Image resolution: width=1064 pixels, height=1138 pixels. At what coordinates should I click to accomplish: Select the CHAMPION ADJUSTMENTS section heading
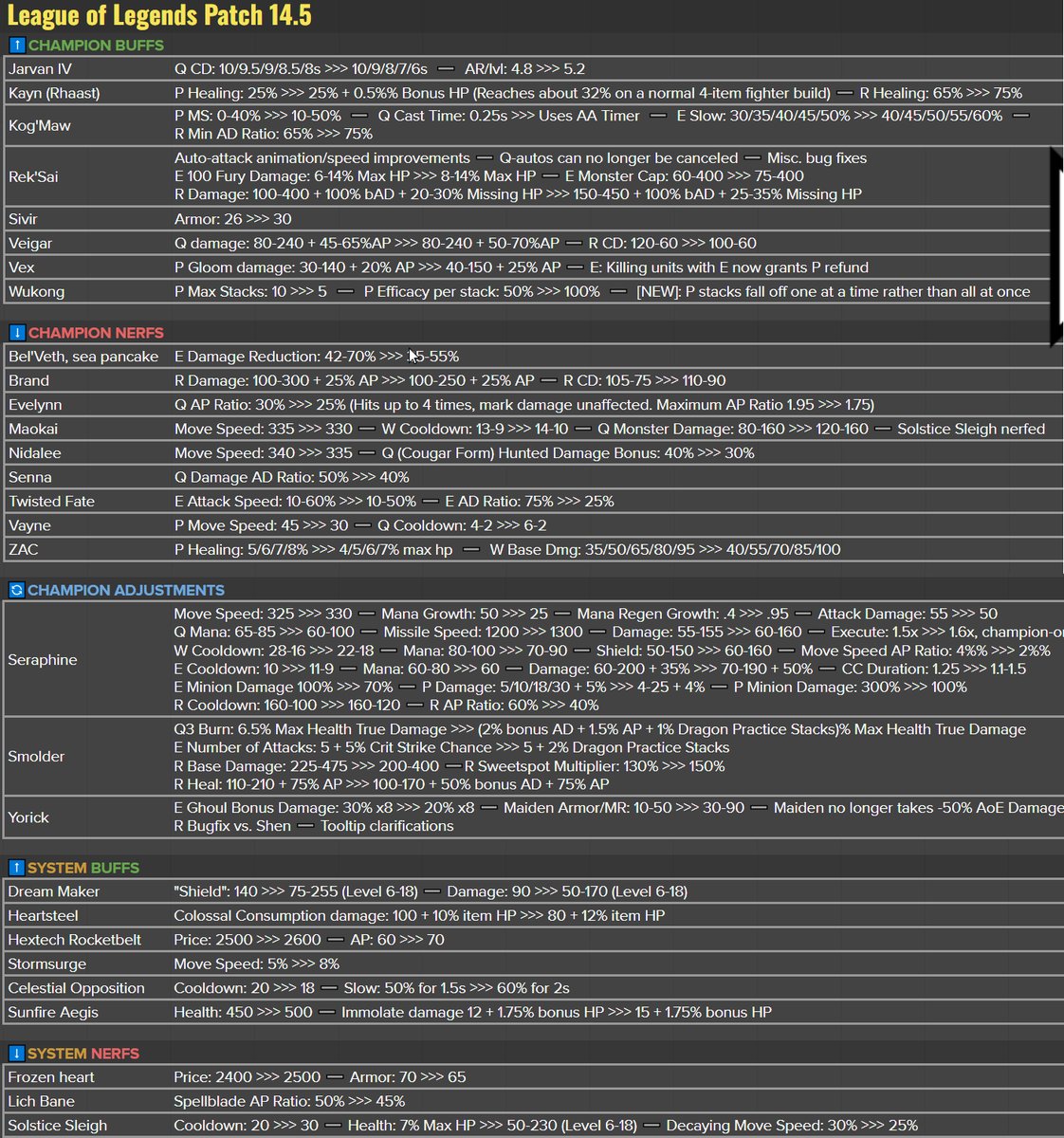pos(126,590)
